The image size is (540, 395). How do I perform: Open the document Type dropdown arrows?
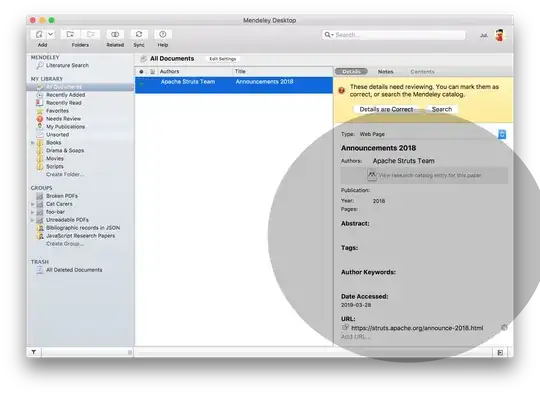[x=502, y=134]
